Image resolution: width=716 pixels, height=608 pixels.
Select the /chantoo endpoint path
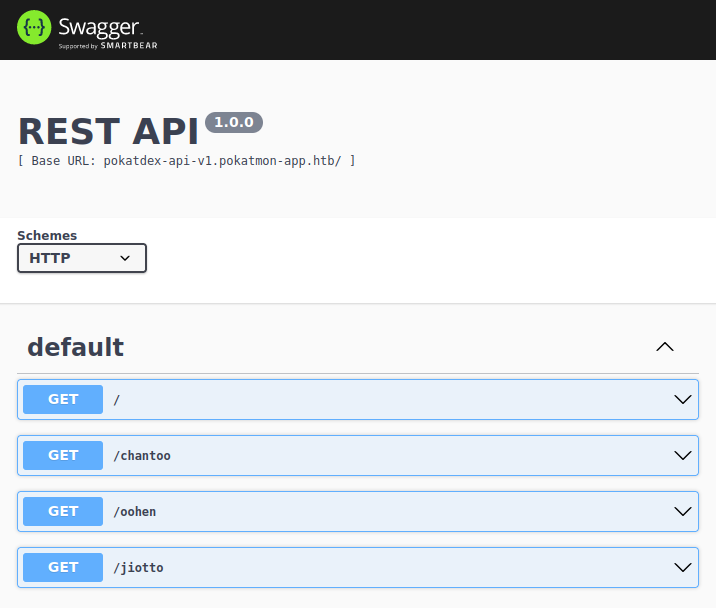142,456
